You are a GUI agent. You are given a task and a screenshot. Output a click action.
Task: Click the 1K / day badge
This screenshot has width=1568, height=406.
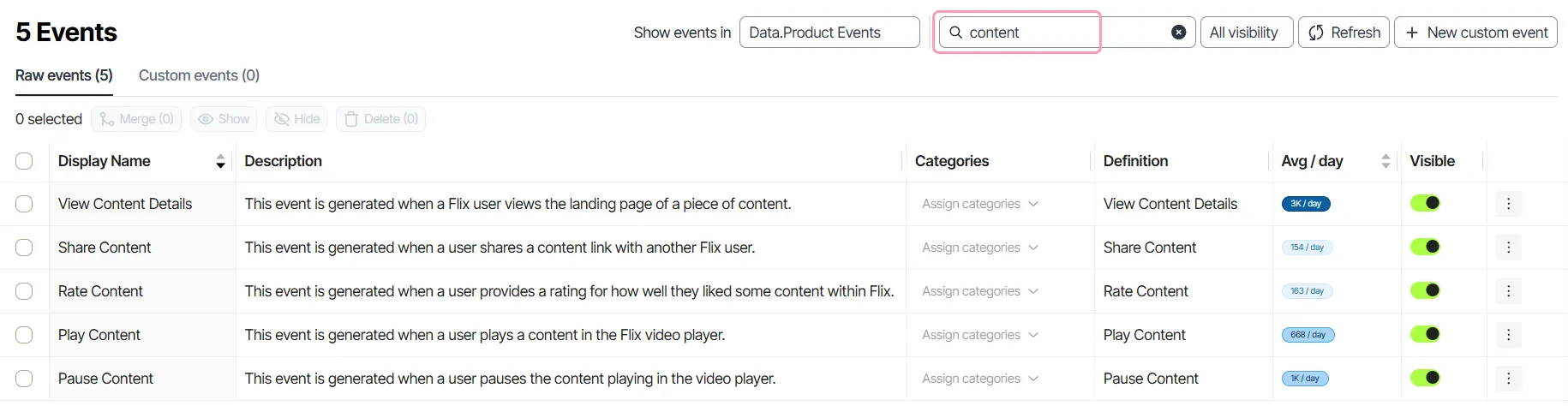[1305, 379]
